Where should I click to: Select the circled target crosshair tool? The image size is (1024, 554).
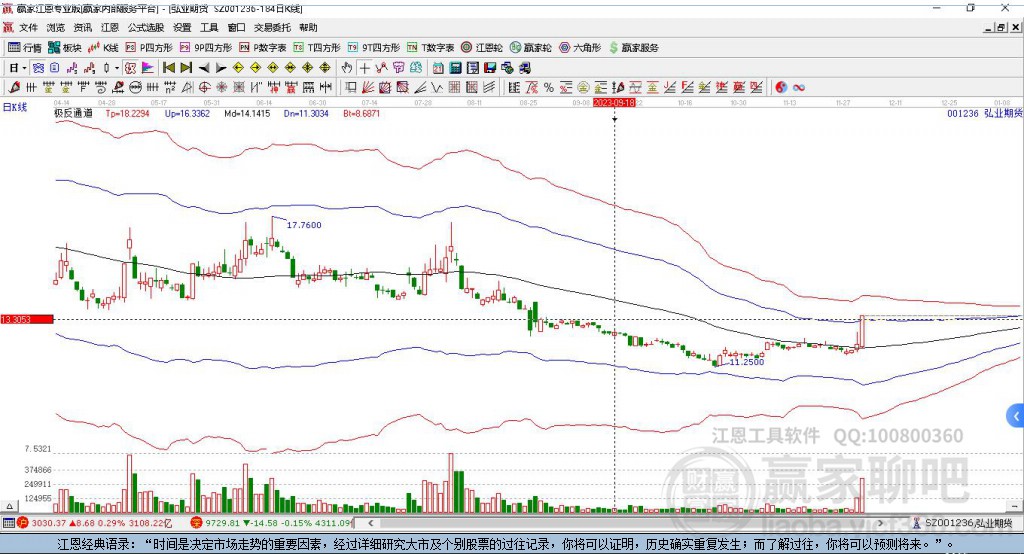pyautogui.click(x=204, y=88)
